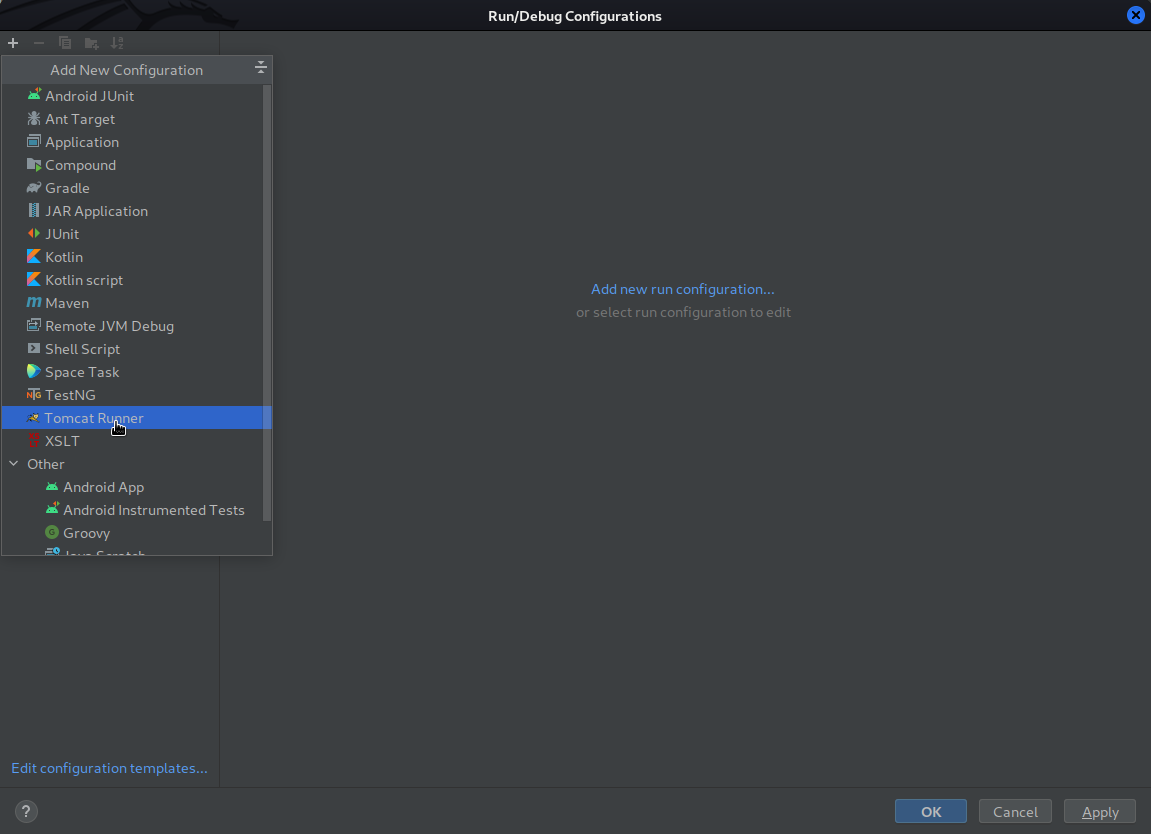Click the Space Task colorful icon

34,371
